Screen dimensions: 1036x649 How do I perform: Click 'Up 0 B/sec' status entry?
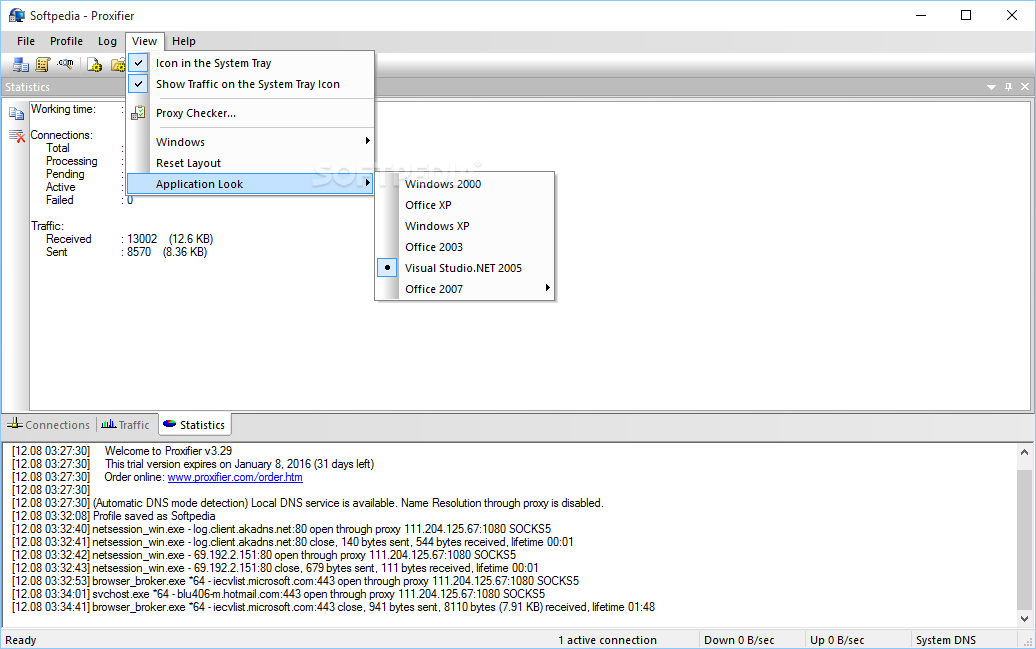(836, 640)
